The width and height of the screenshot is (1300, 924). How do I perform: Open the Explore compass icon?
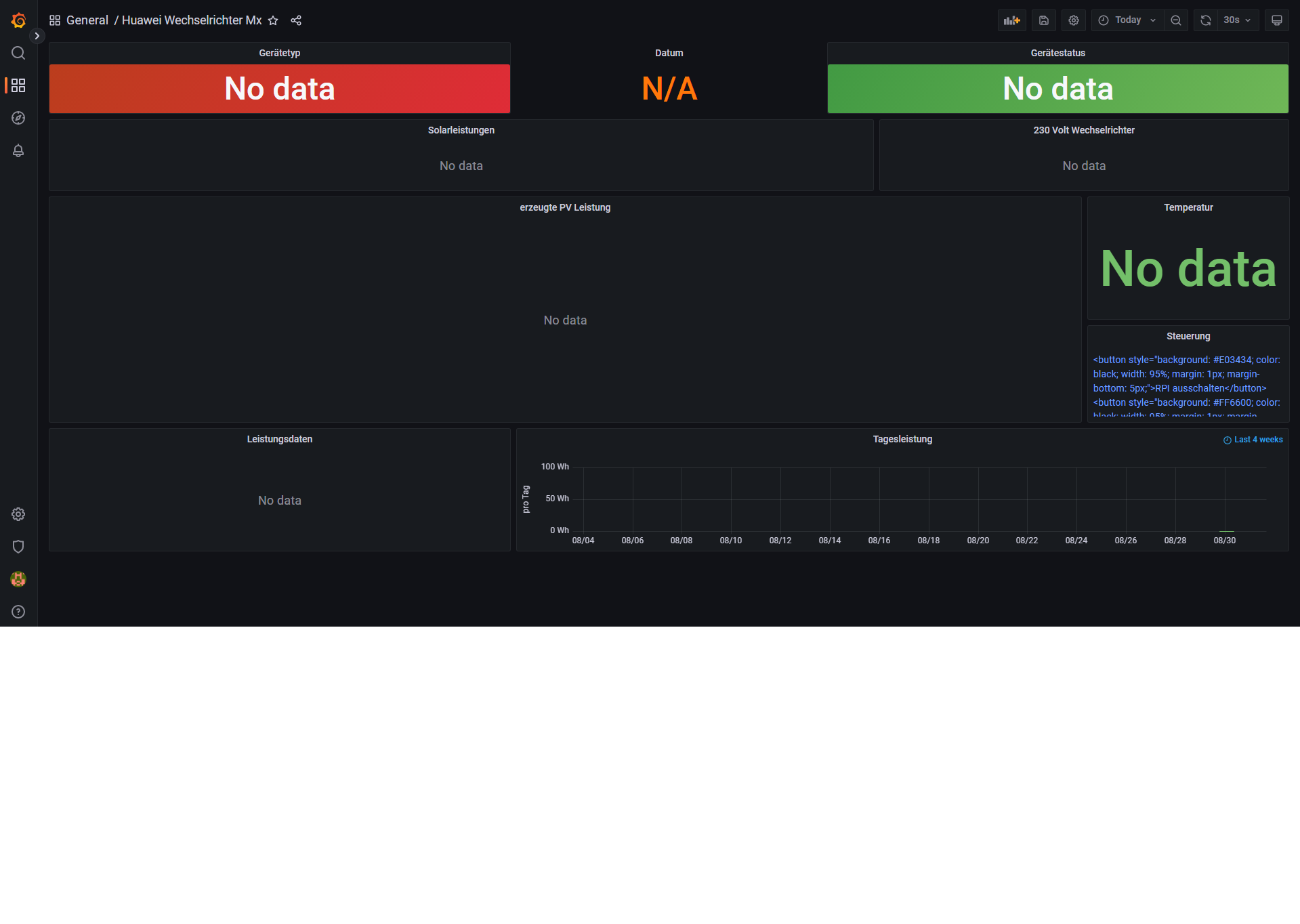pyautogui.click(x=18, y=118)
